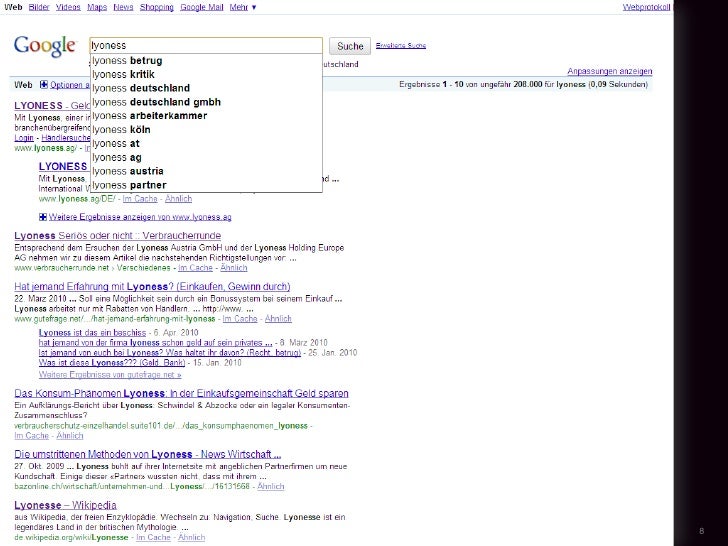The height and width of the screenshot is (546, 728).
Task: Open Erweiterte Suche link
Action: point(401,46)
